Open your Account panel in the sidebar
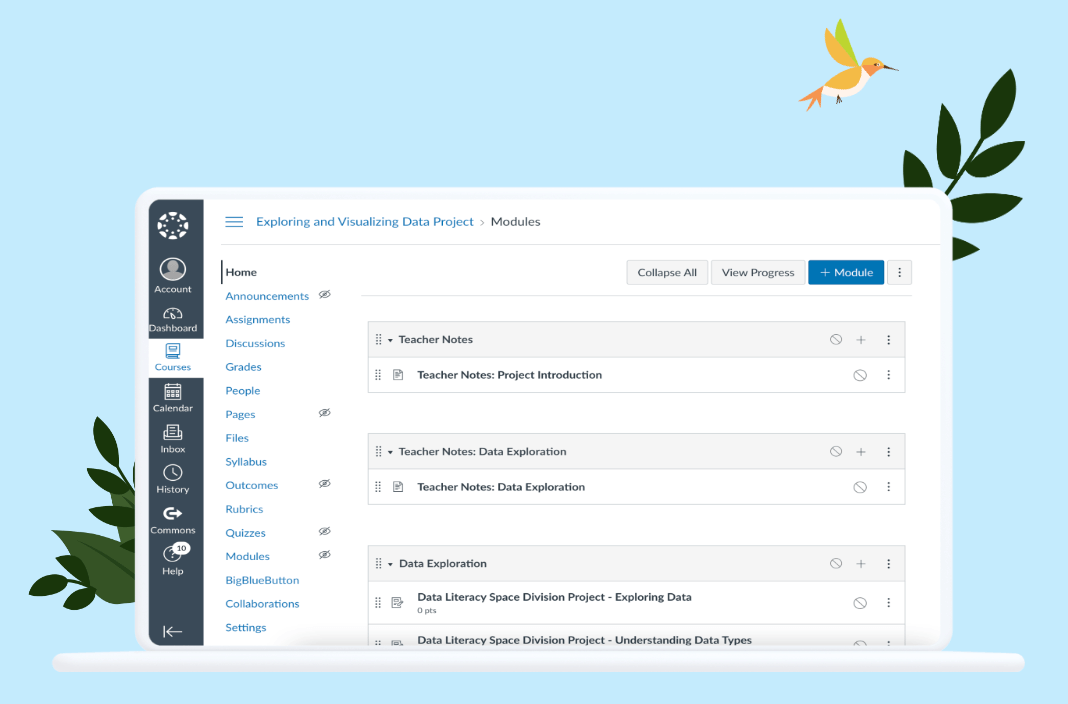 (173, 271)
